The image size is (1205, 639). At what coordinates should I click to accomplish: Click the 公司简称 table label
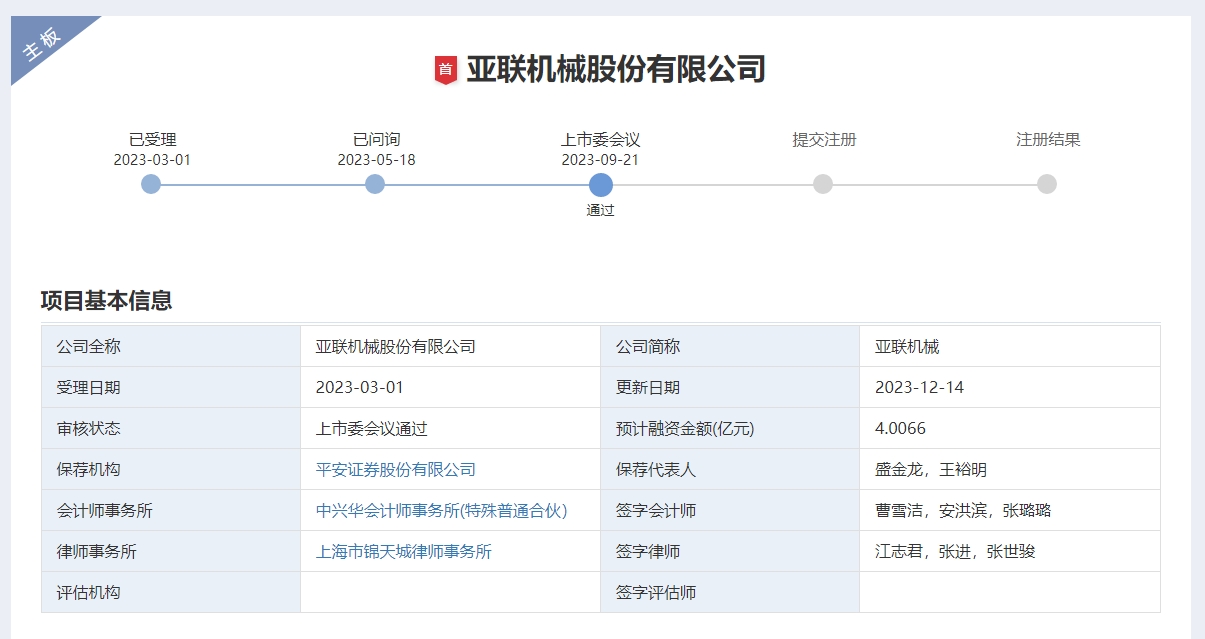point(648,347)
